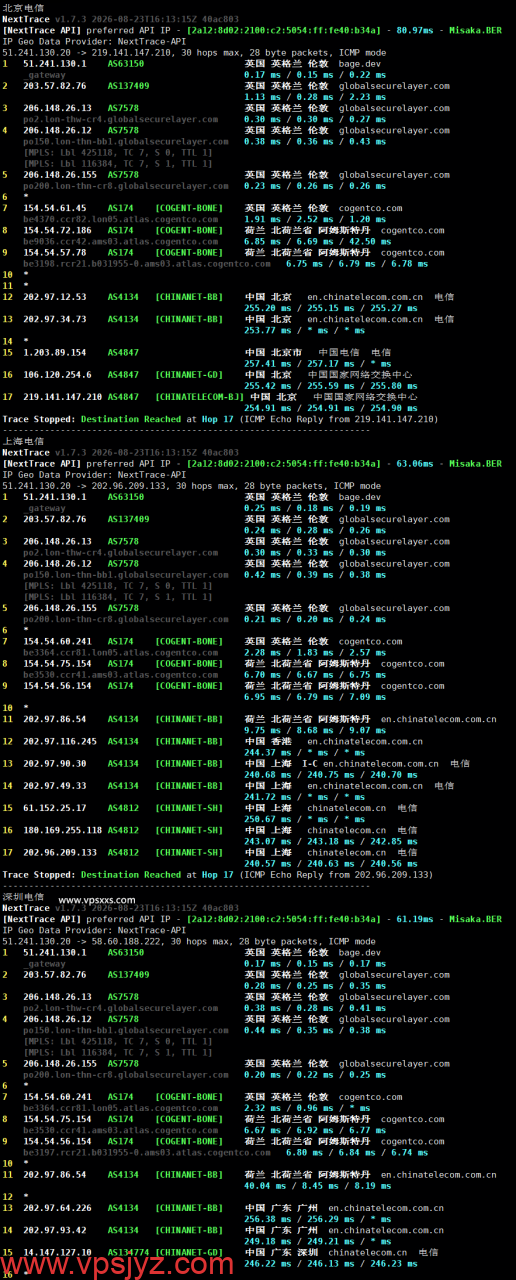Click latency 1.13 ms / 0.28 ms / 2.23 ms
This screenshot has width=516, height=1280.
315,97
